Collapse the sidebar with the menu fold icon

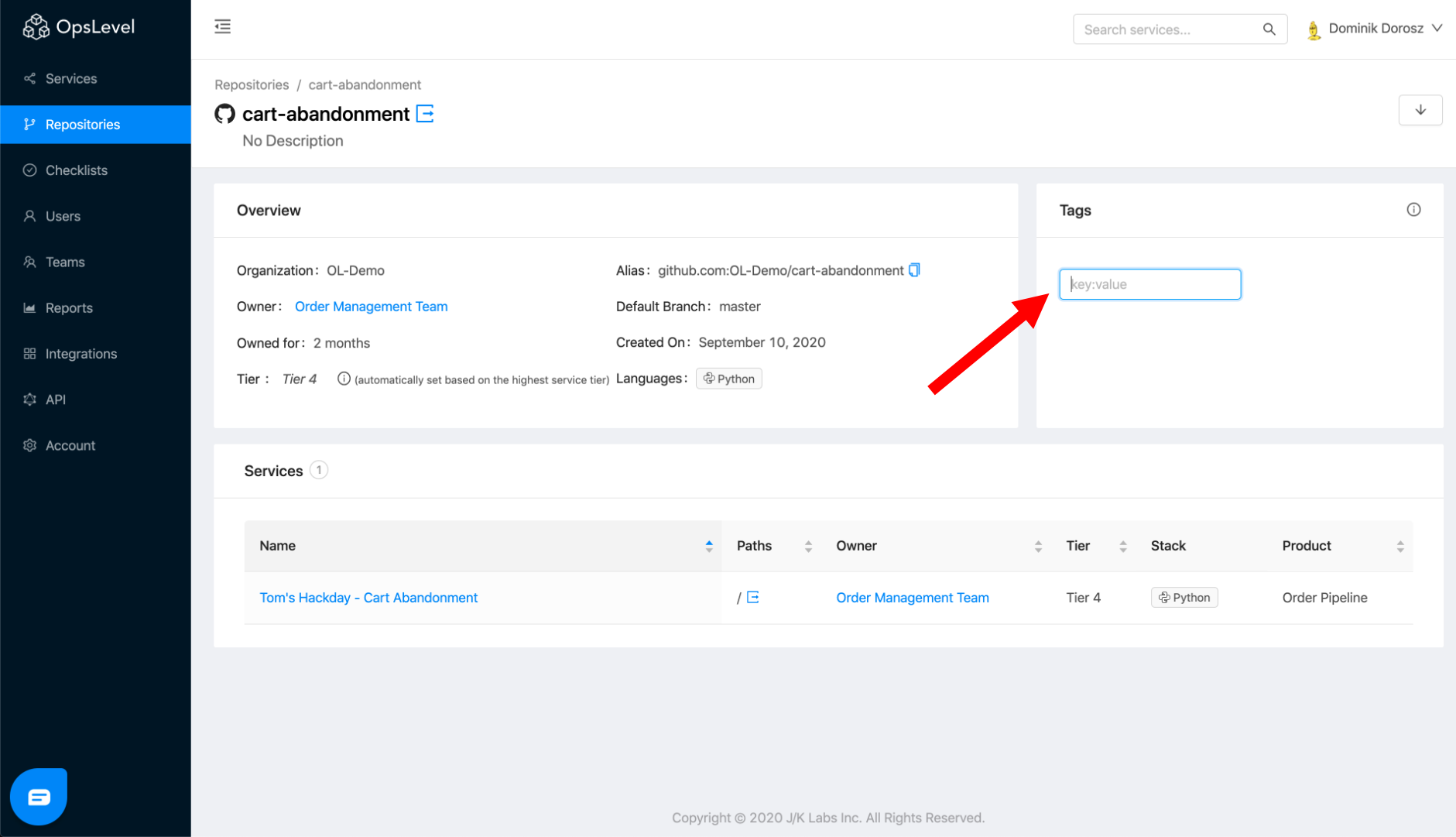pos(223,27)
